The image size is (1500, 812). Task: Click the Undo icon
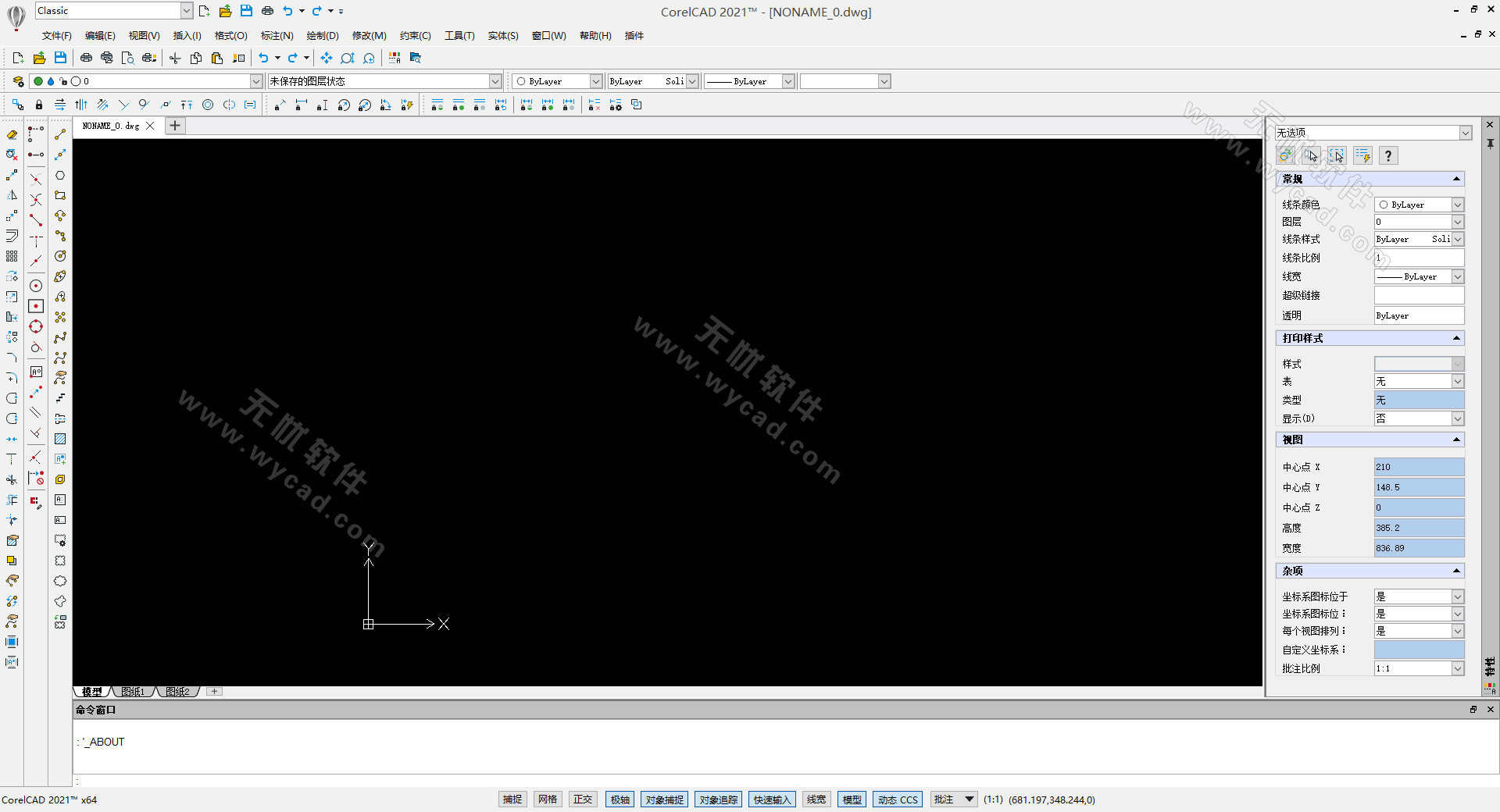264,58
